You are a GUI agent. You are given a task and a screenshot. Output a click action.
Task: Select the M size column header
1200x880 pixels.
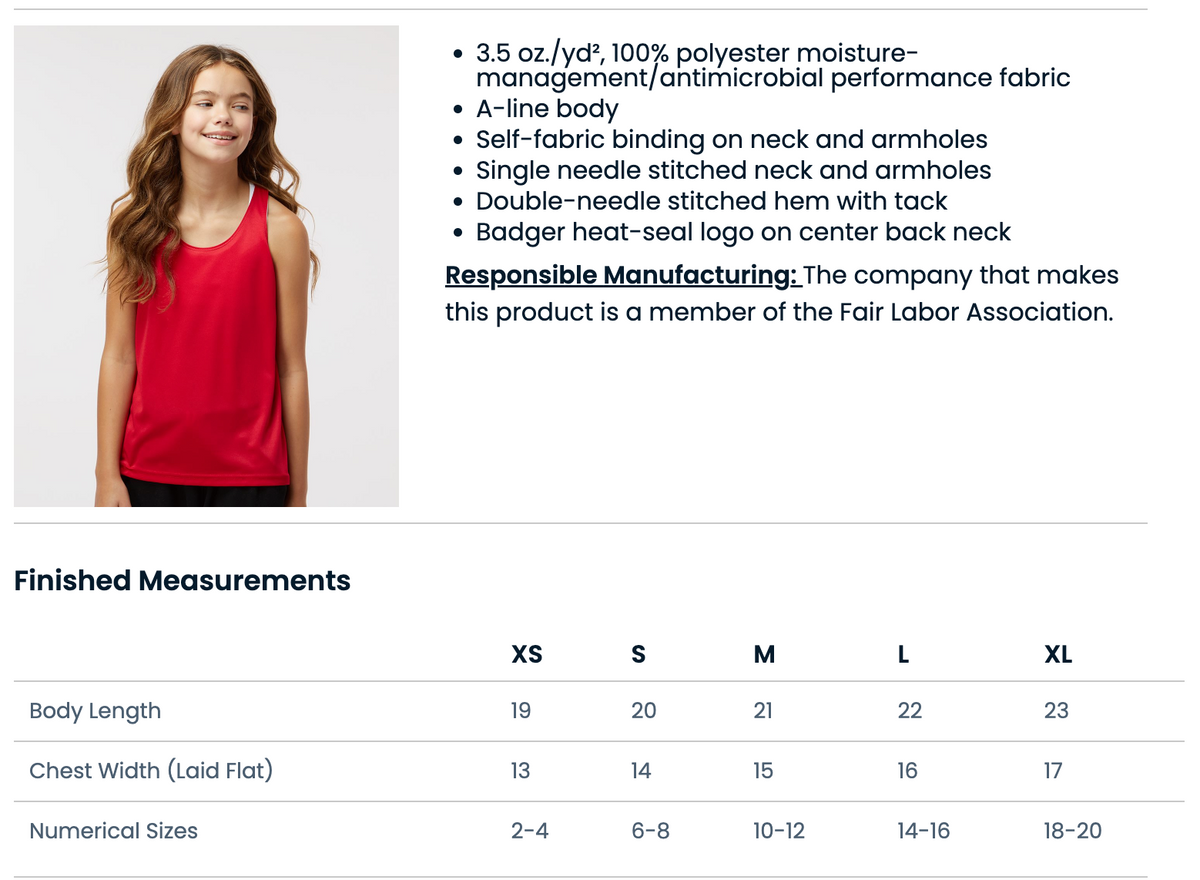(764, 654)
